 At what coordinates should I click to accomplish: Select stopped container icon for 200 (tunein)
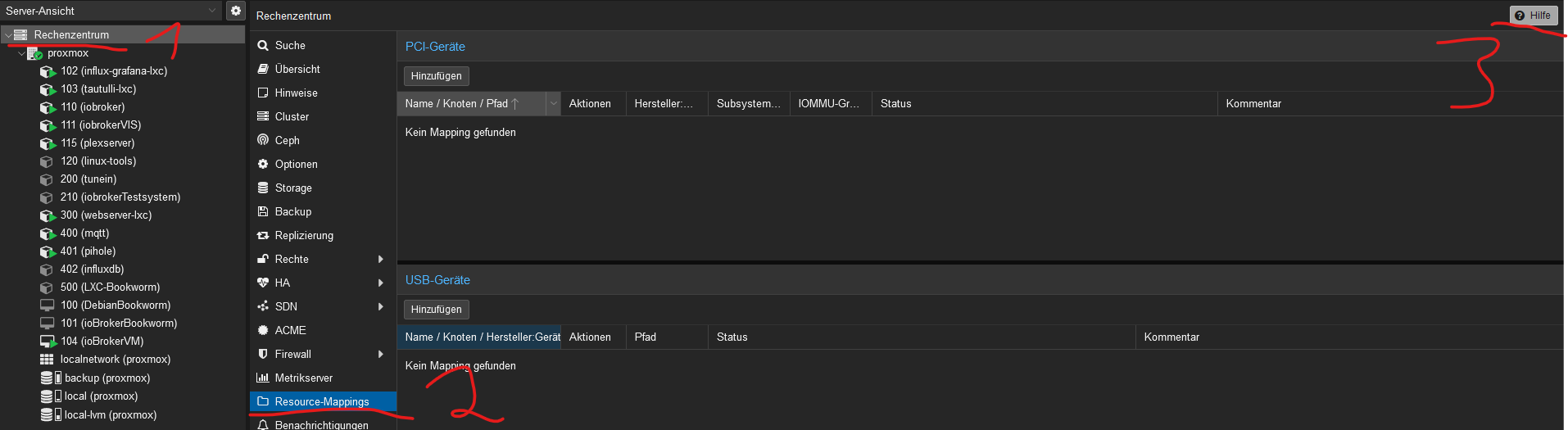click(47, 179)
